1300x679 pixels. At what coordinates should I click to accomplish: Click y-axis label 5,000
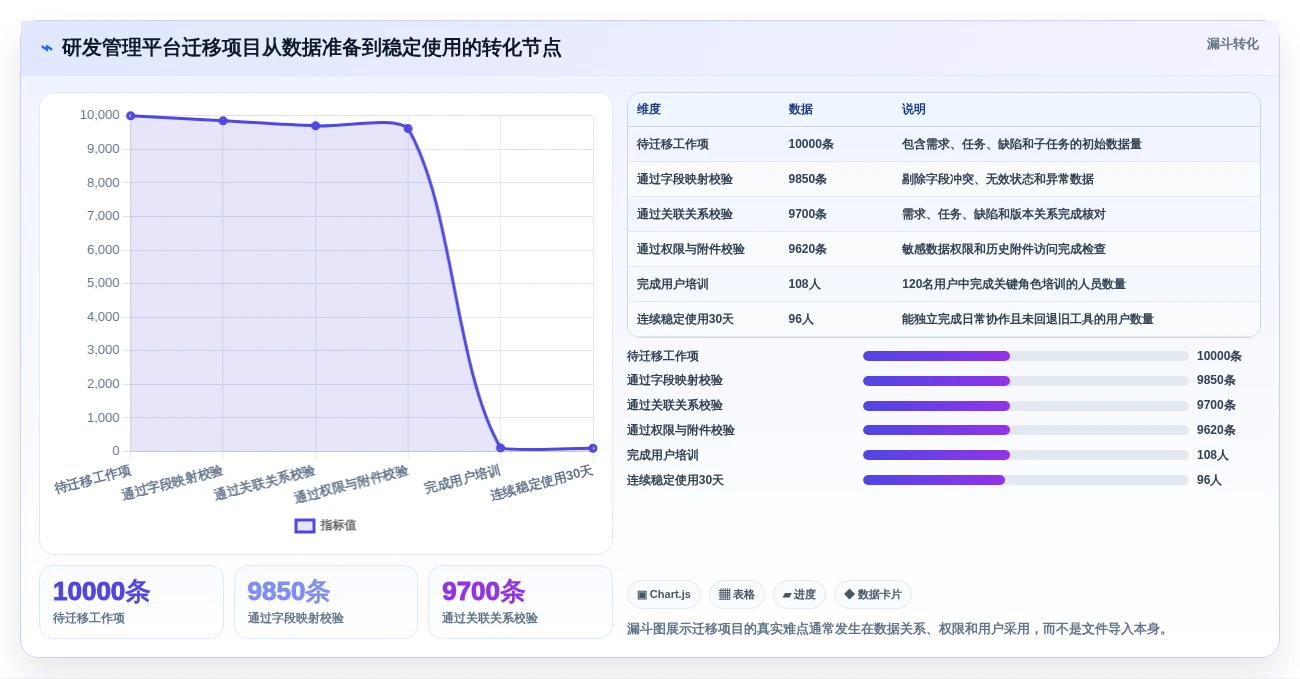point(102,283)
